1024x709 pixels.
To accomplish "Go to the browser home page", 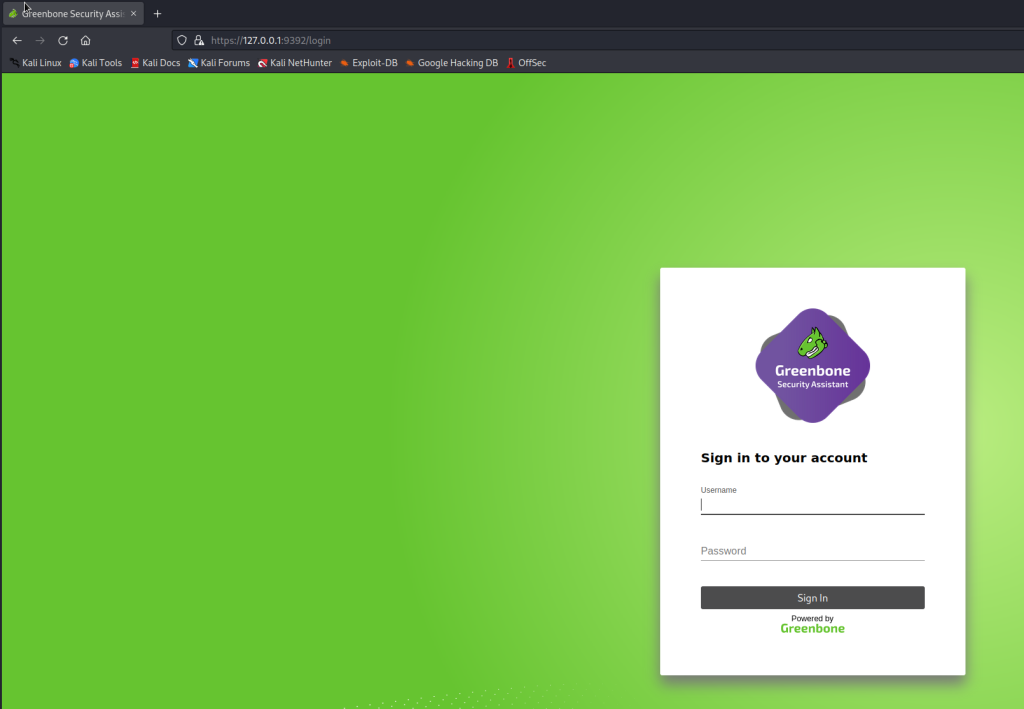I will point(86,40).
